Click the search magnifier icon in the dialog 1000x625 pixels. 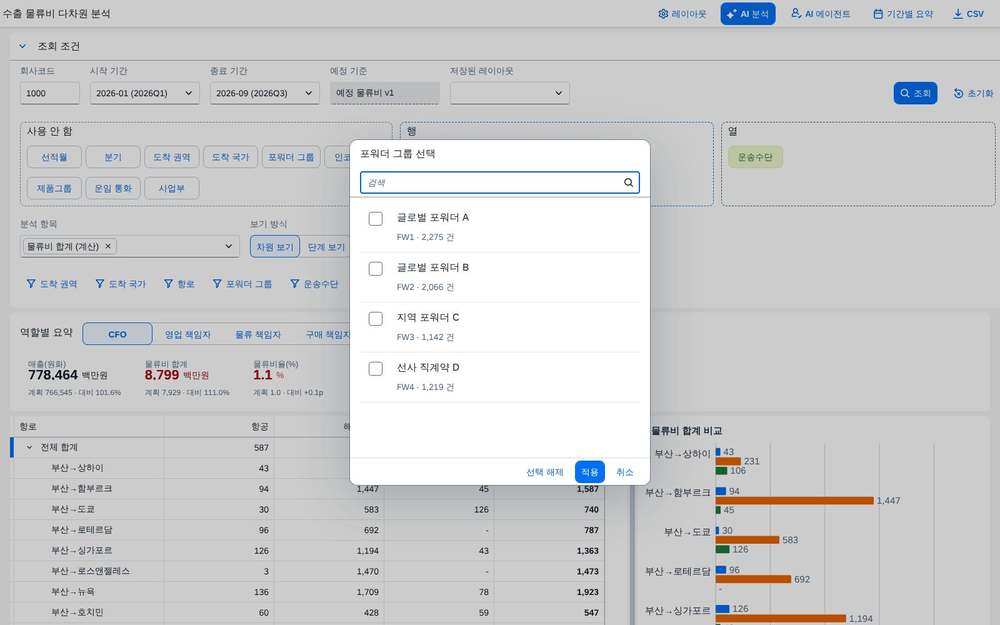pyautogui.click(x=628, y=182)
